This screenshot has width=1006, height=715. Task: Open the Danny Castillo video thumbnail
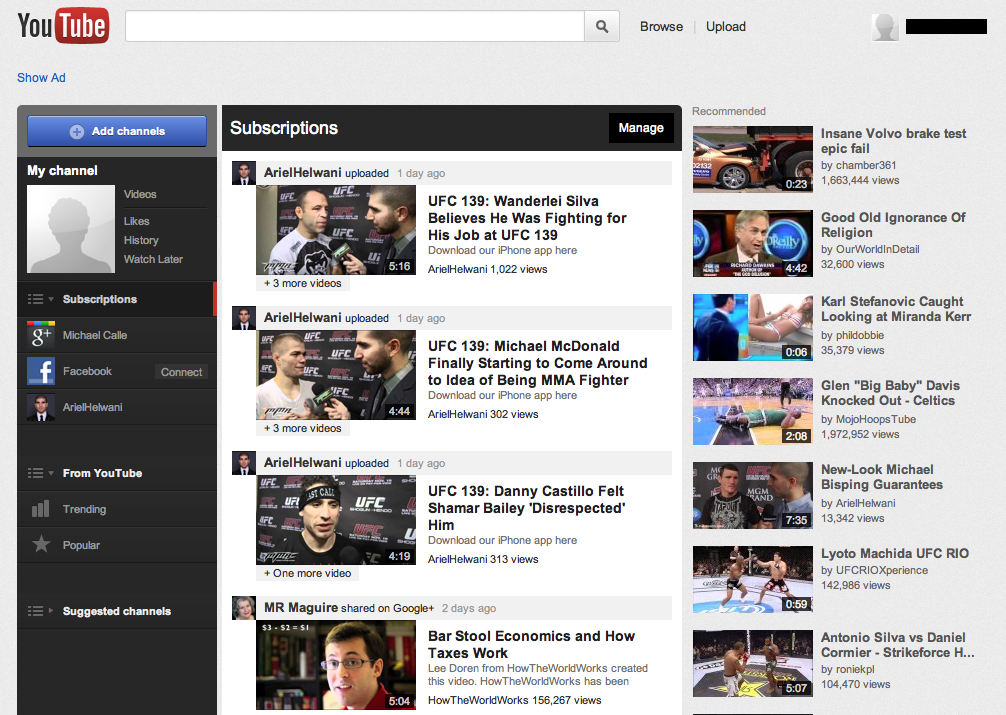click(336, 520)
